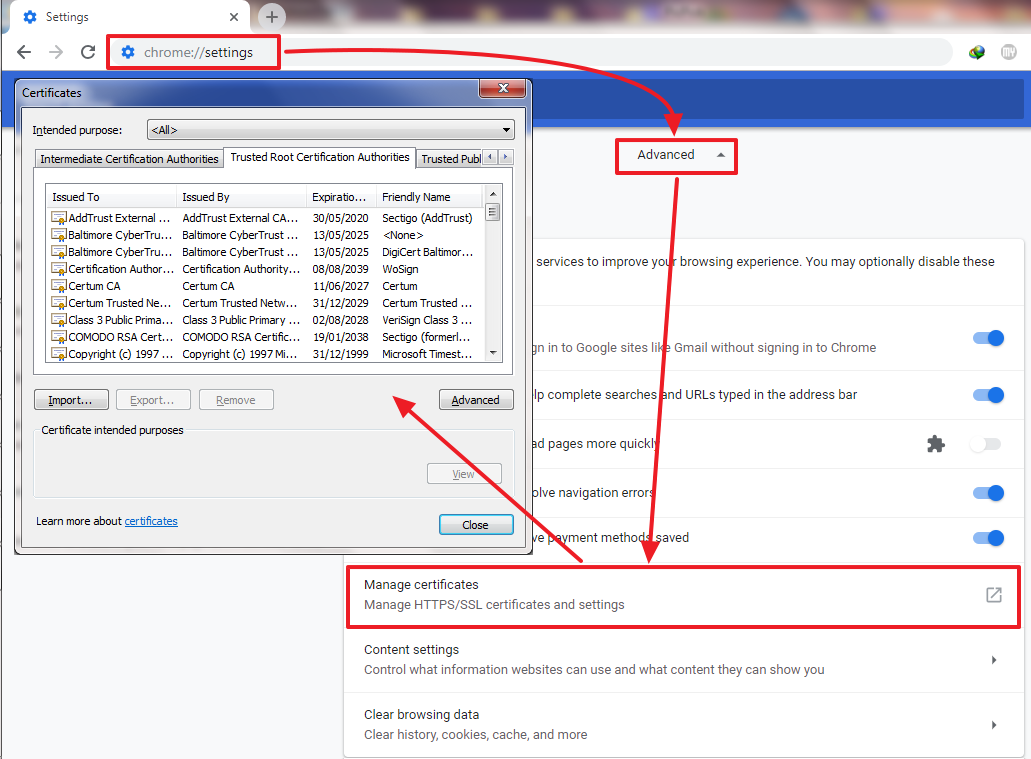Switch to Intermediate Certification Authorities tab
Screen dimensions: 1031x759
[129, 159]
